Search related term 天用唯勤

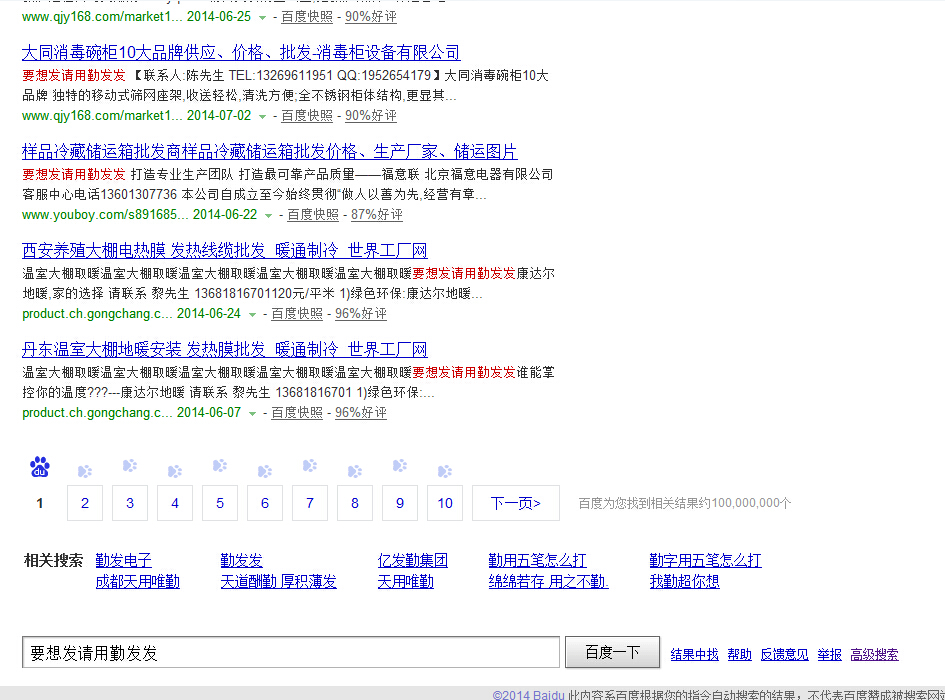coord(406,582)
